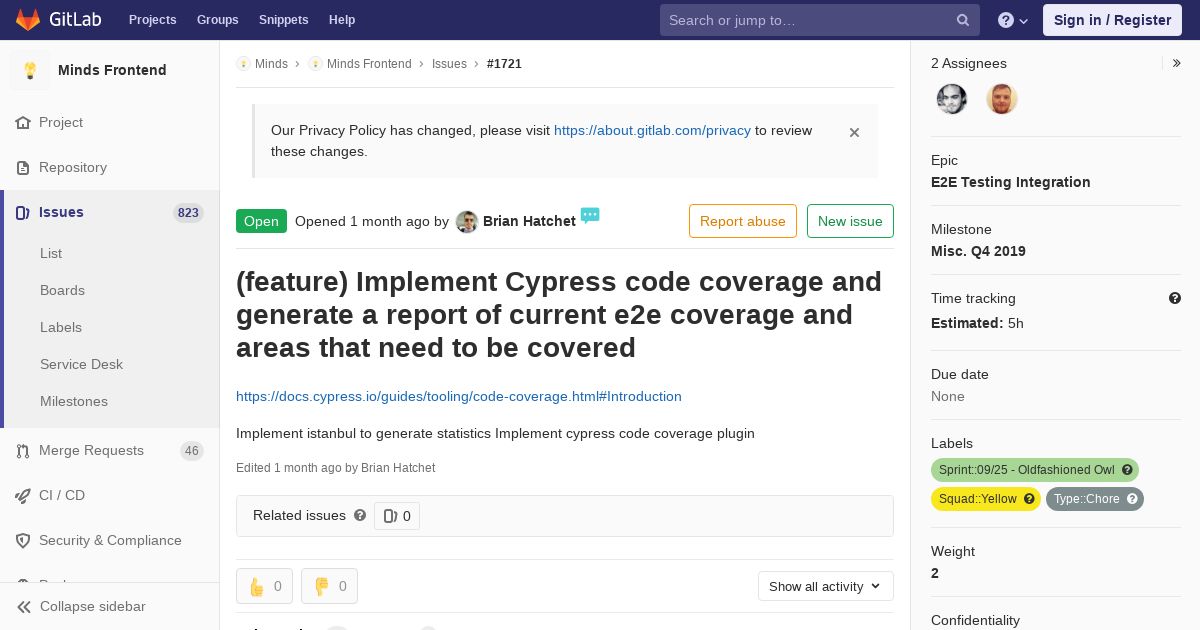This screenshot has height=630, width=1200.
Task: Click the Sign in / Register button
Action: [x=1112, y=20]
